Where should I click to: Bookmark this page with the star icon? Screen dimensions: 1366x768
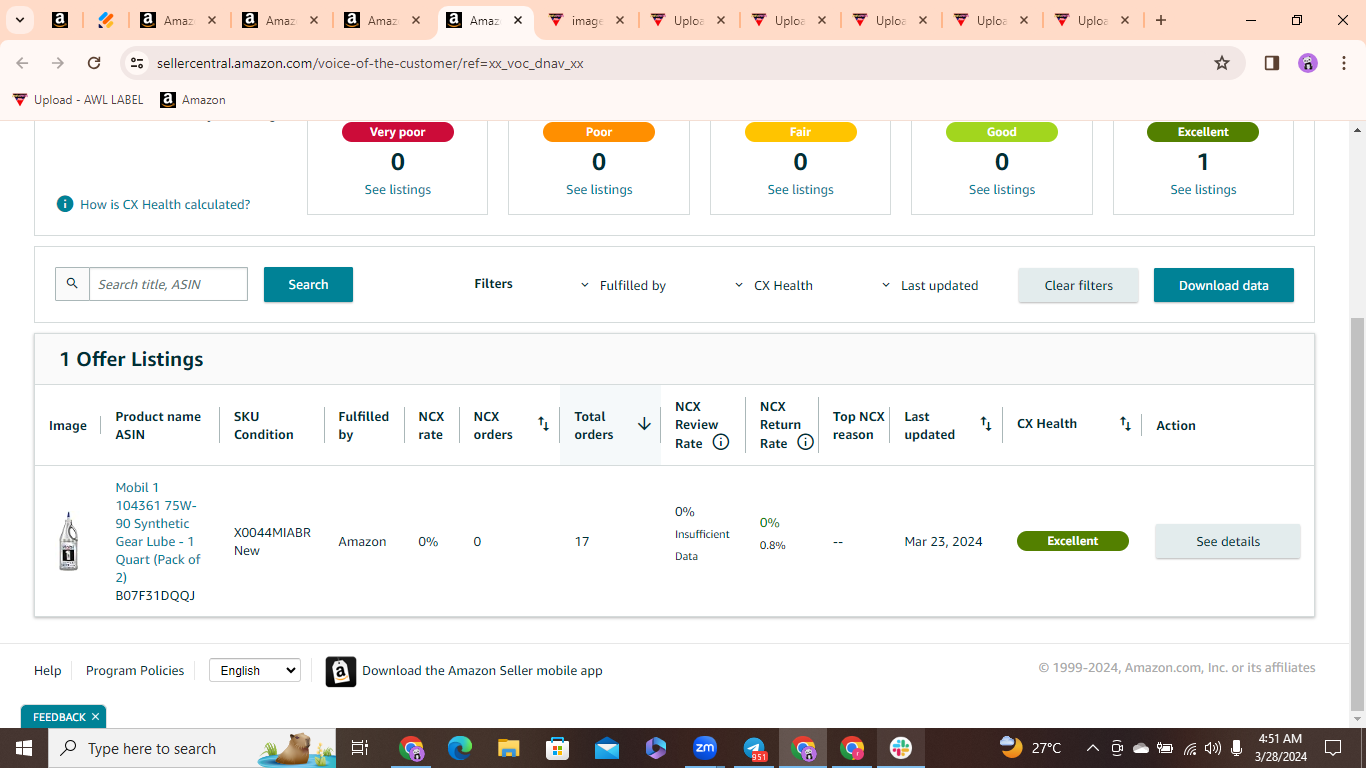coord(1222,63)
